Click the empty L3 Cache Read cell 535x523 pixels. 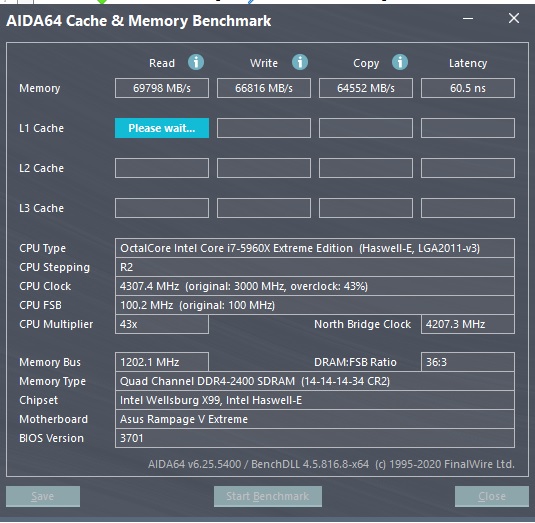pyautogui.click(x=162, y=208)
